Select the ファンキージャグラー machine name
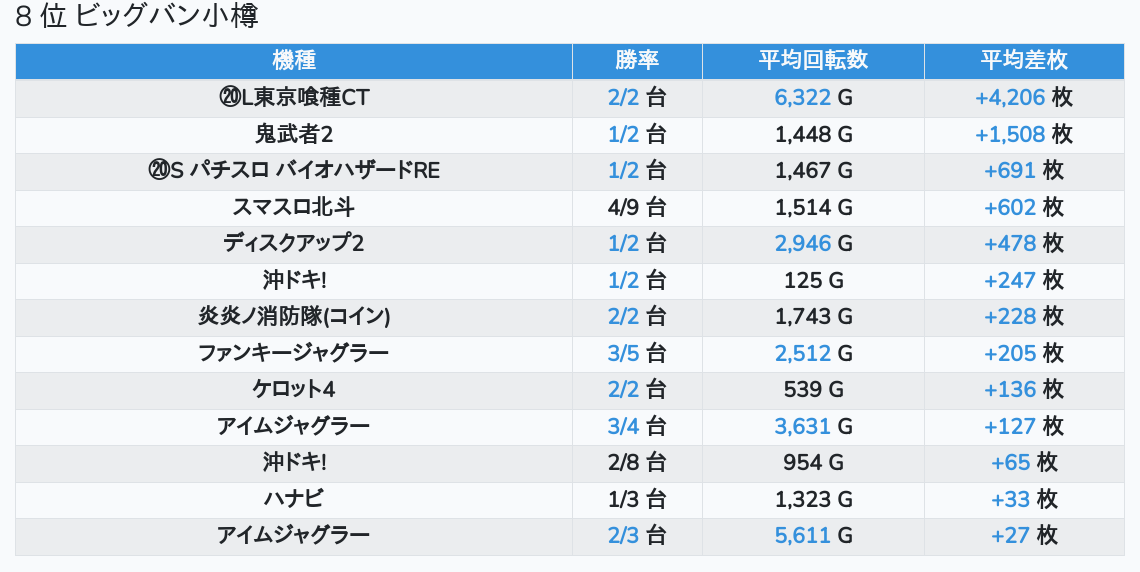The height and width of the screenshot is (572, 1140). 294,353
